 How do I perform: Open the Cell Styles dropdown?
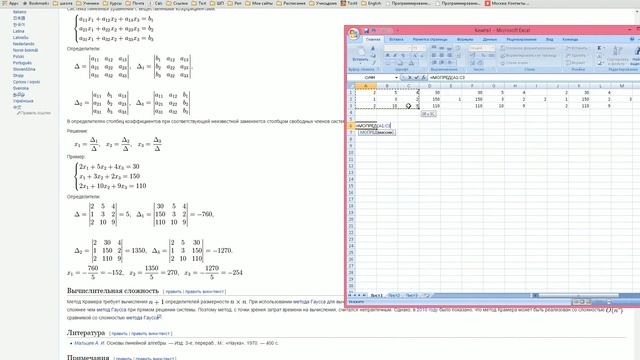click(514, 62)
